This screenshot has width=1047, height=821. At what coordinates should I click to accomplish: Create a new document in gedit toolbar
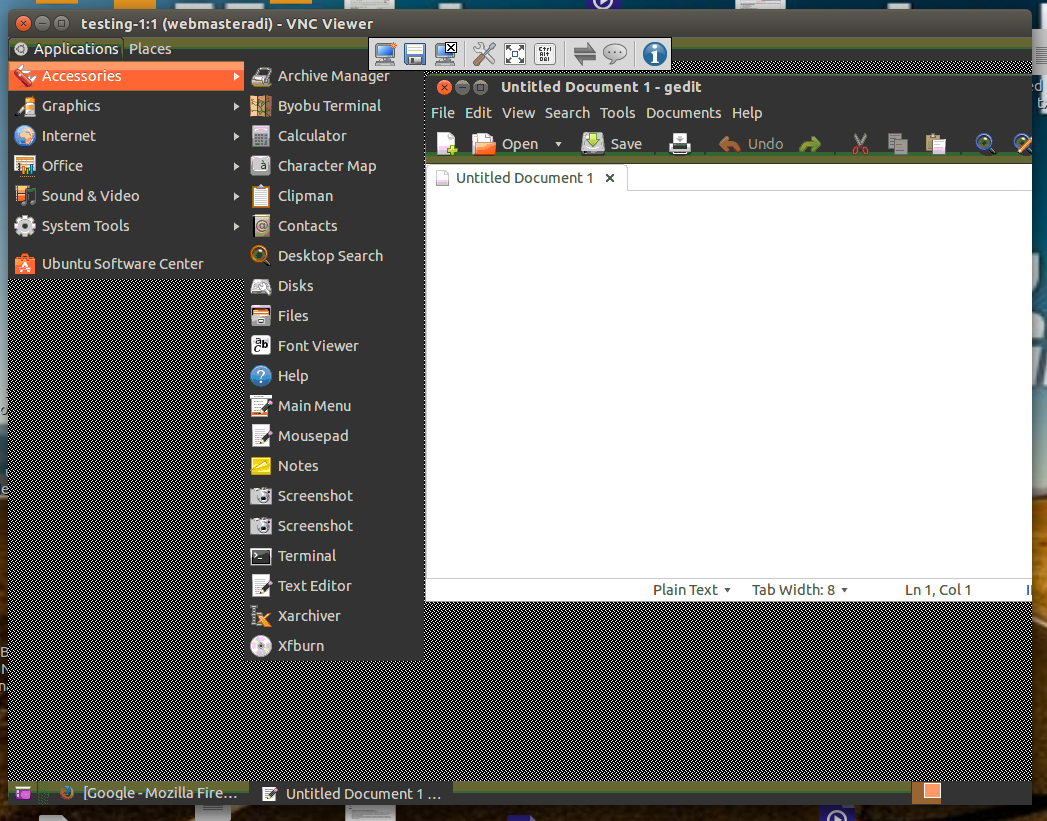[x=447, y=144]
